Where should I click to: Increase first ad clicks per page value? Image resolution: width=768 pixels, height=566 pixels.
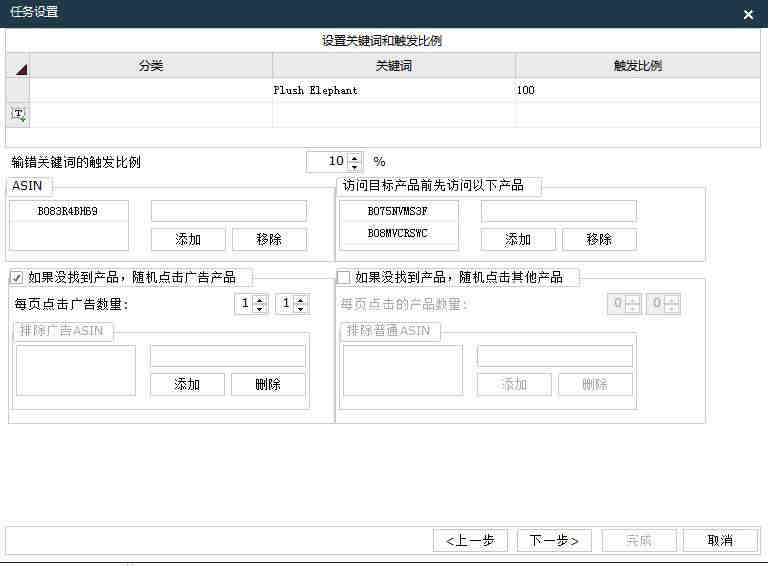260,300
